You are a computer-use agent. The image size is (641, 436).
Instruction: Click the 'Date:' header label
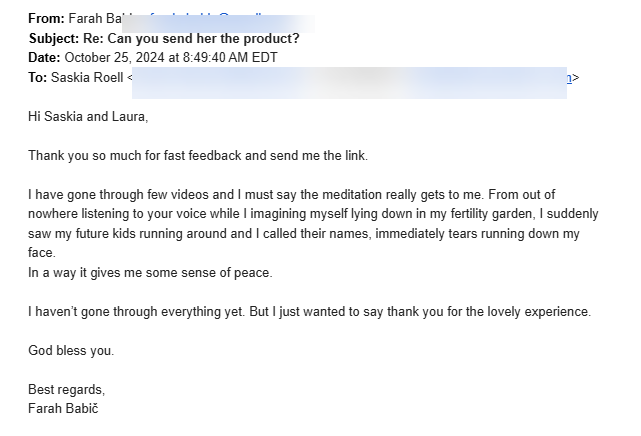[45, 57]
